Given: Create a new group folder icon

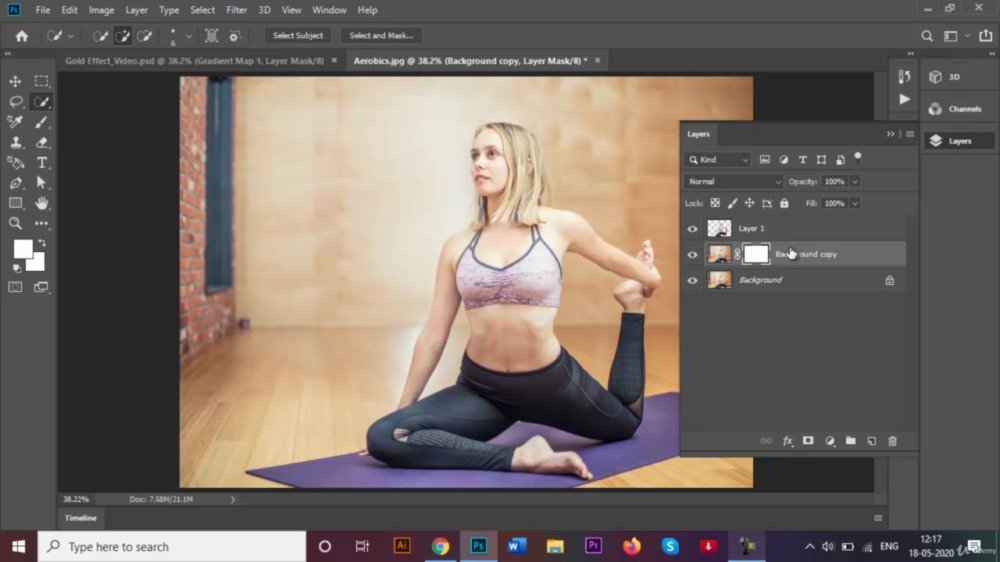Looking at the screenshot, I should [850, 441].
